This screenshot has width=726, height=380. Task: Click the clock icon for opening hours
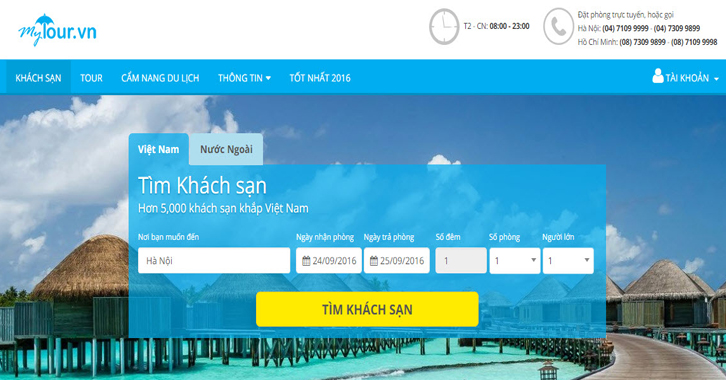[444, 27]
